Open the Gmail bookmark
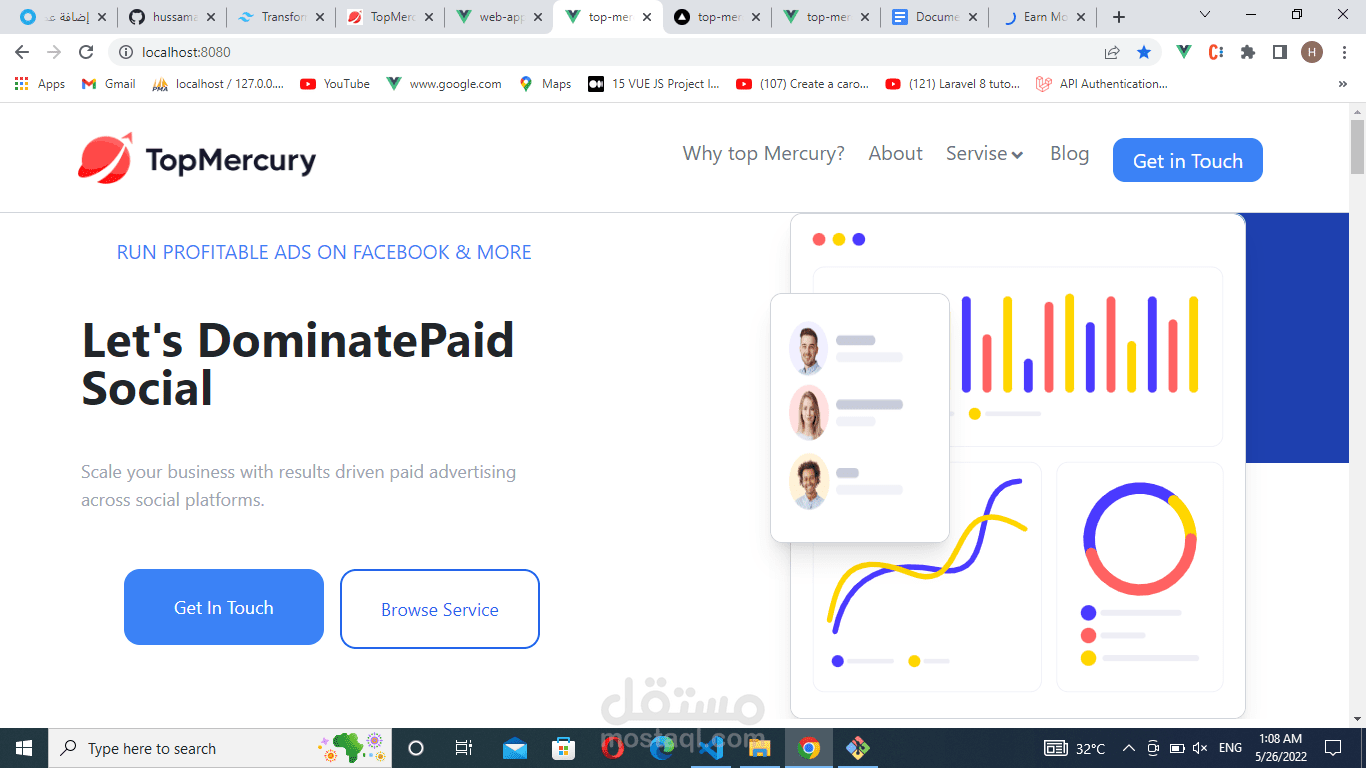1366x768 pixels. pyautogui.click(x=108, y=84)
